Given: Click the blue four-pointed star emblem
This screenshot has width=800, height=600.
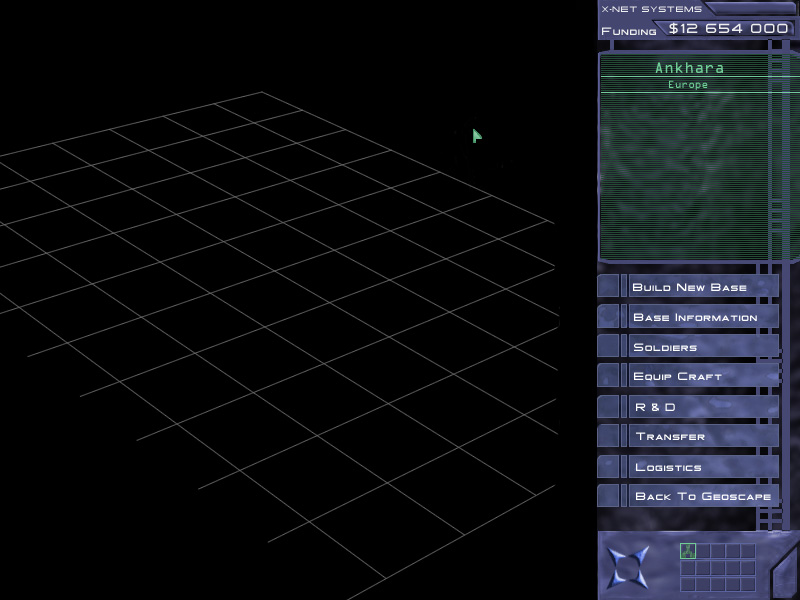Looking at the screenshot, I should (x=629, y=567).
